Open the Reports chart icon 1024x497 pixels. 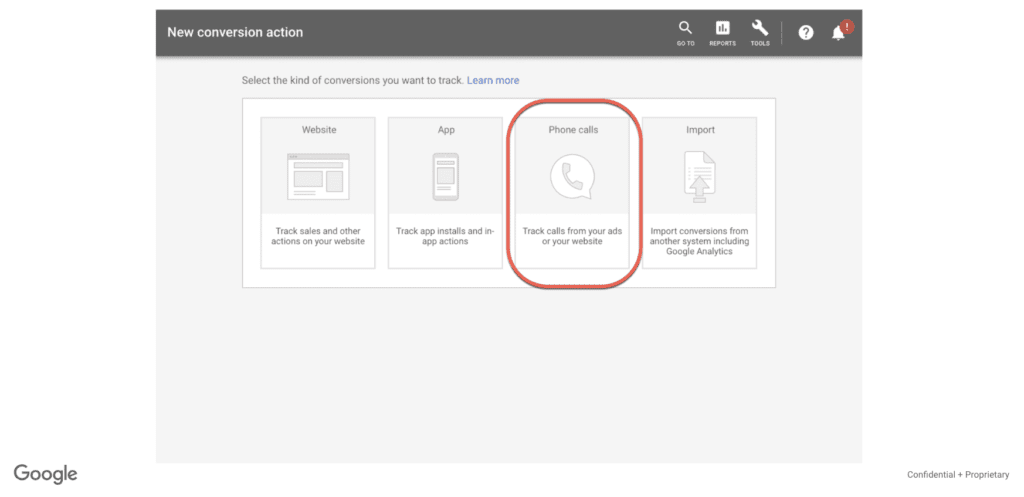tap(722, 28)
